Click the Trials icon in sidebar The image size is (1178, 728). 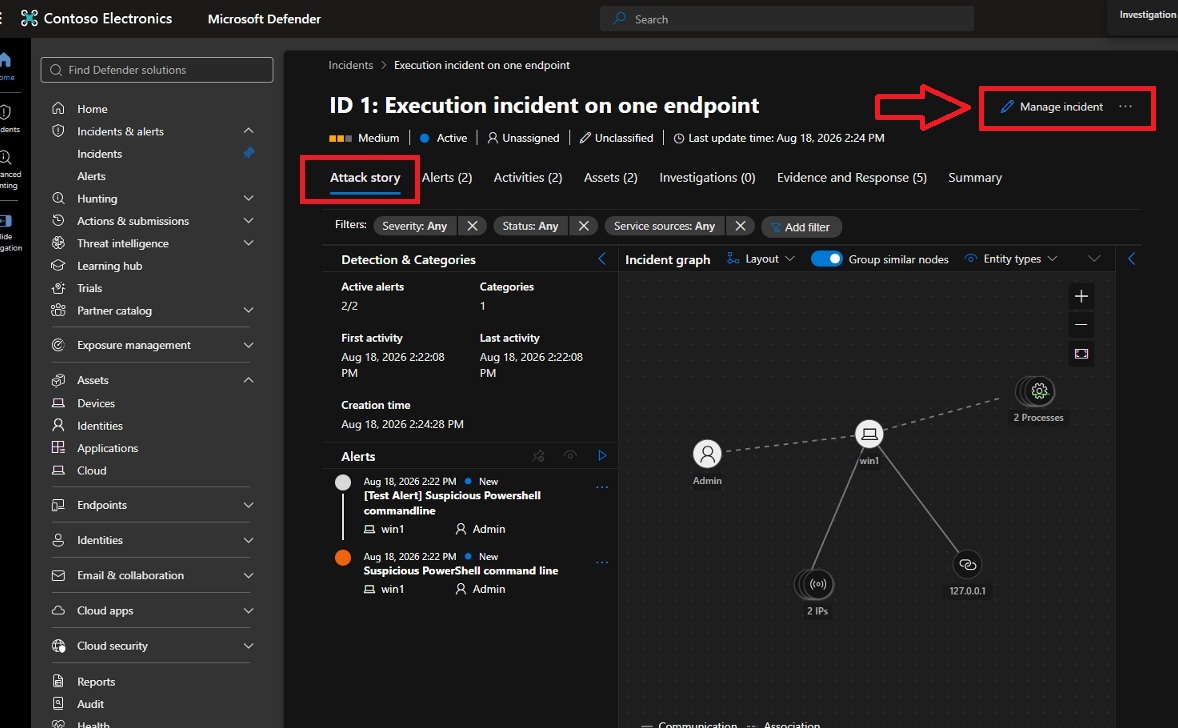58,288
